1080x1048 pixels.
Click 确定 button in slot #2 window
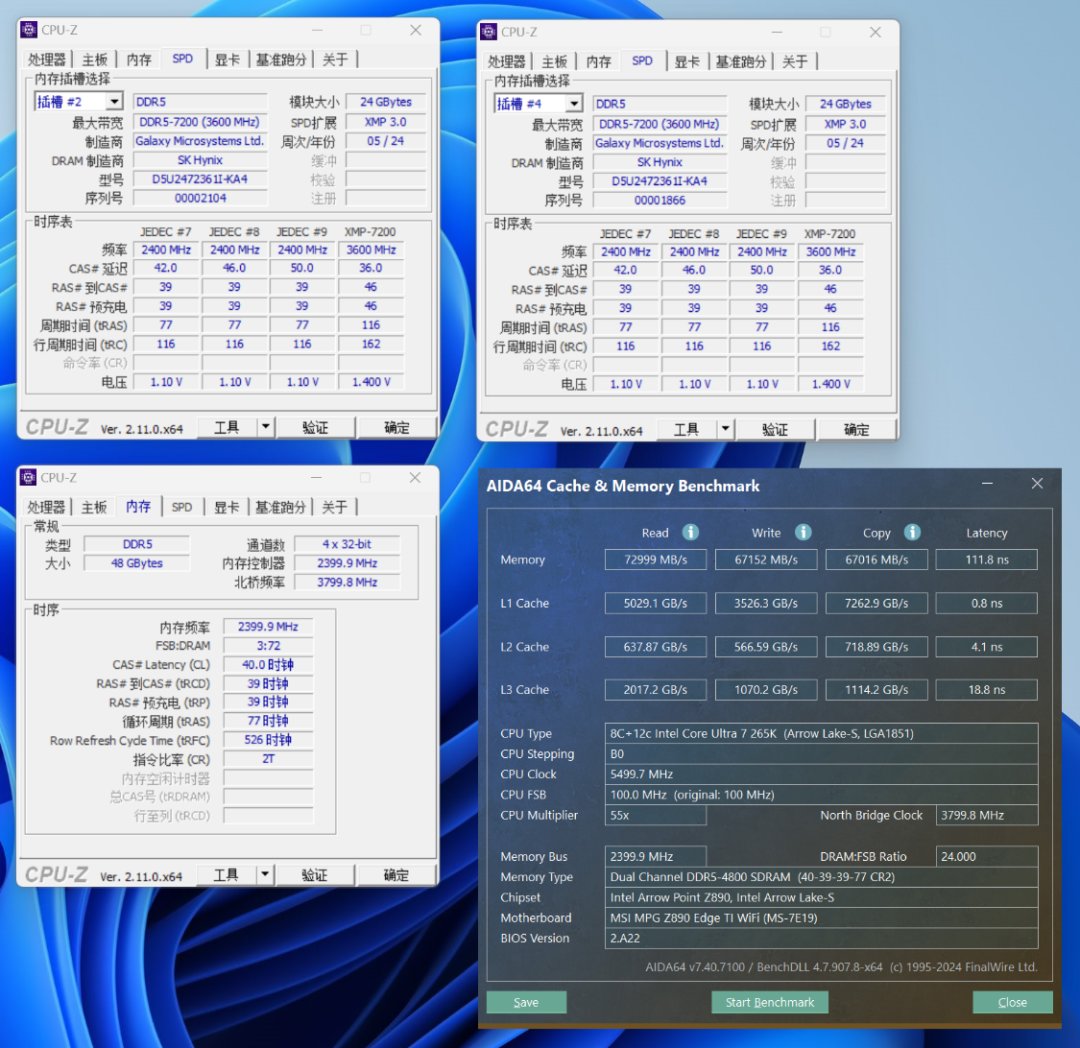pos(397,427)
